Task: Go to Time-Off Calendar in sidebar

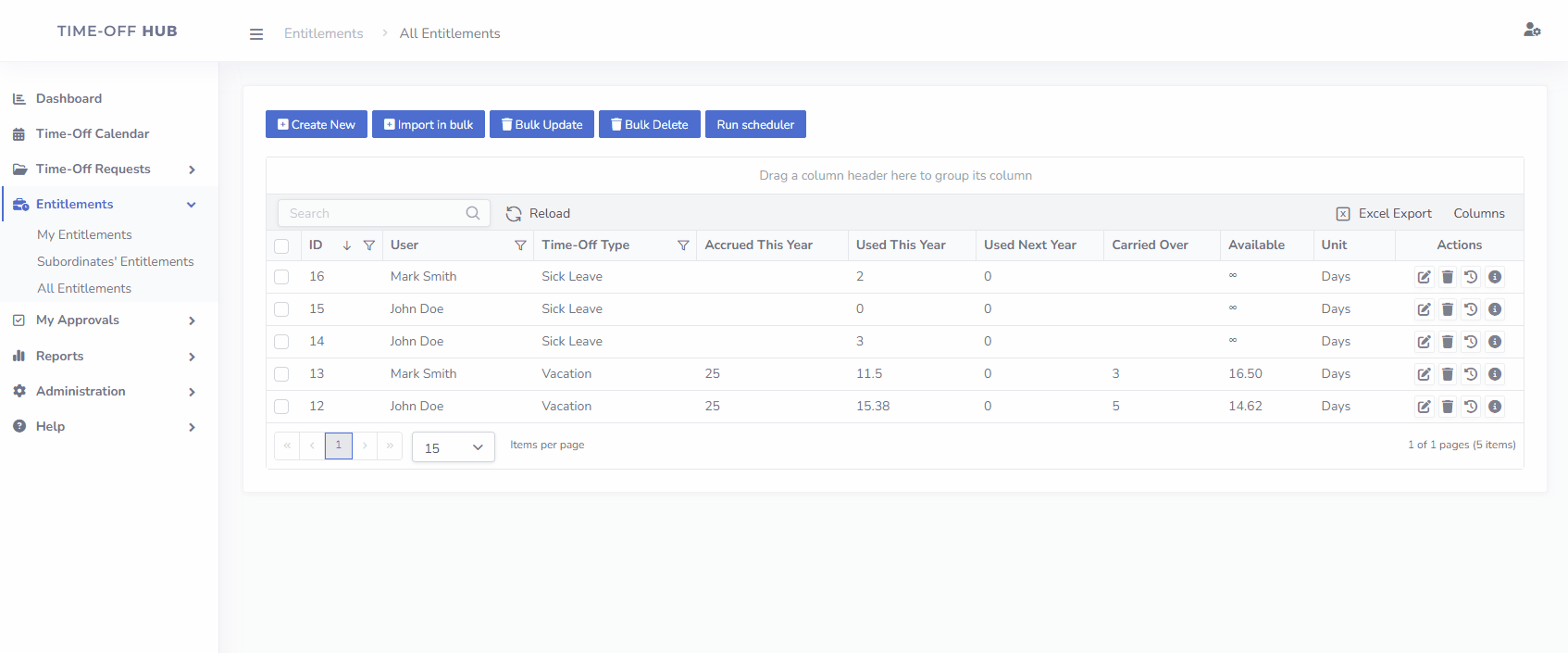Action: coord(92,134)
